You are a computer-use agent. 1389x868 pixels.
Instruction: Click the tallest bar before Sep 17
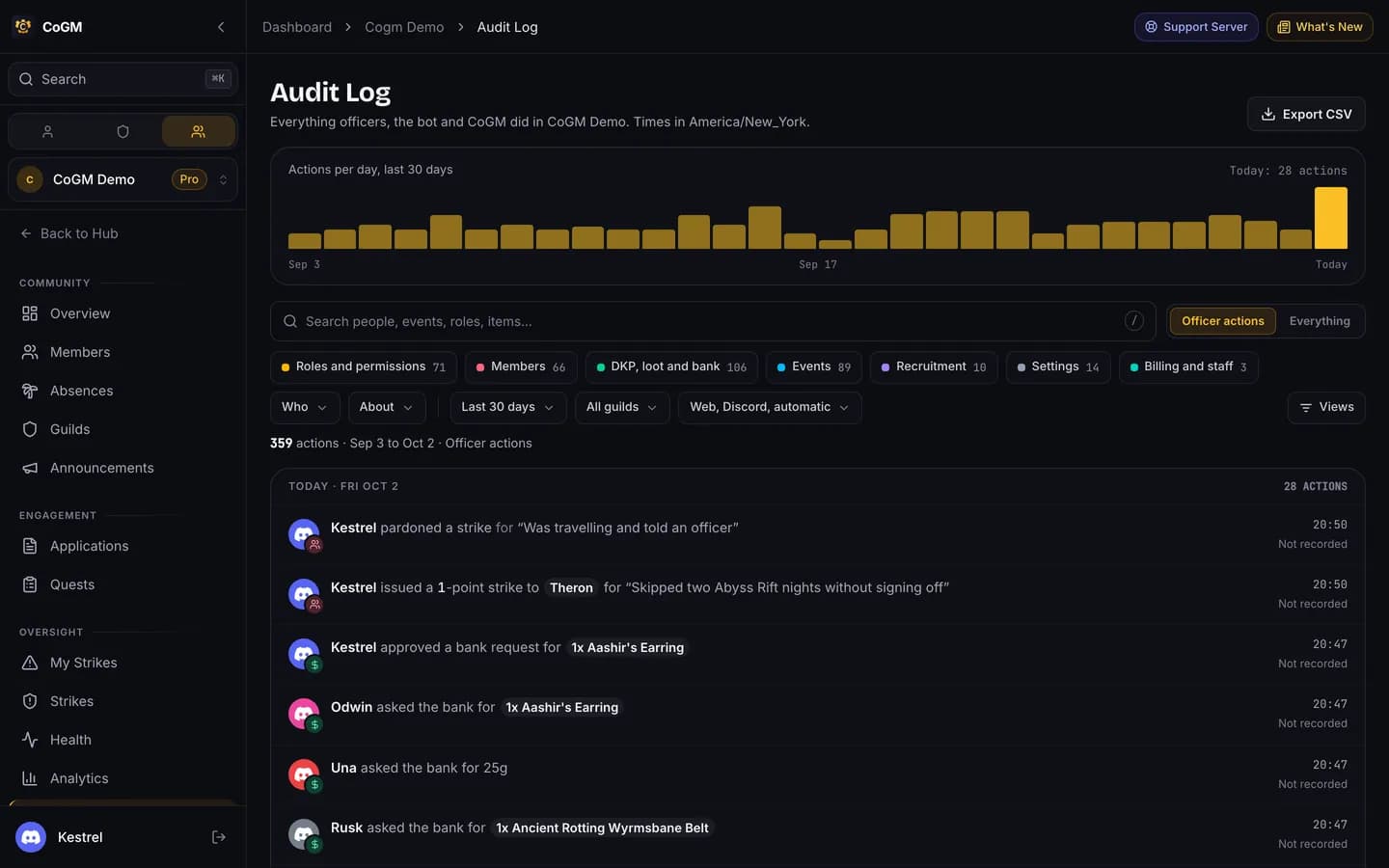[765, 228]
